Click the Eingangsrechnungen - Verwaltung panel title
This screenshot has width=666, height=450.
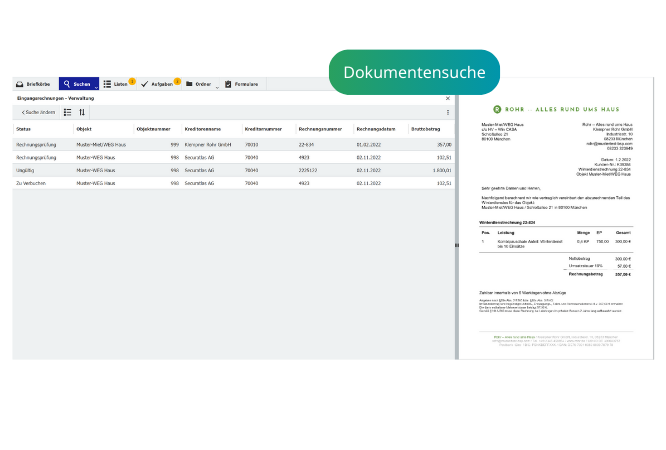[x=56, y=98]
